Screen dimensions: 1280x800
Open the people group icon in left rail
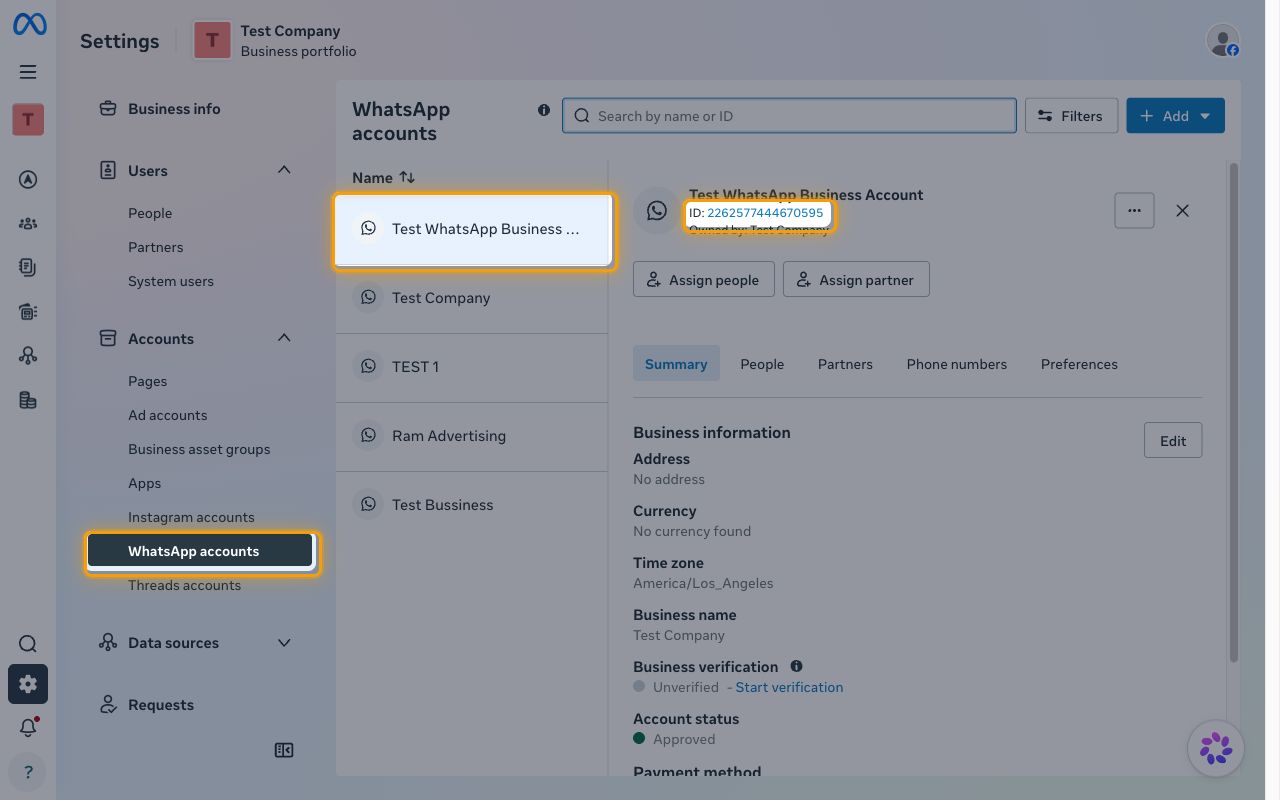tap(28, 224)
